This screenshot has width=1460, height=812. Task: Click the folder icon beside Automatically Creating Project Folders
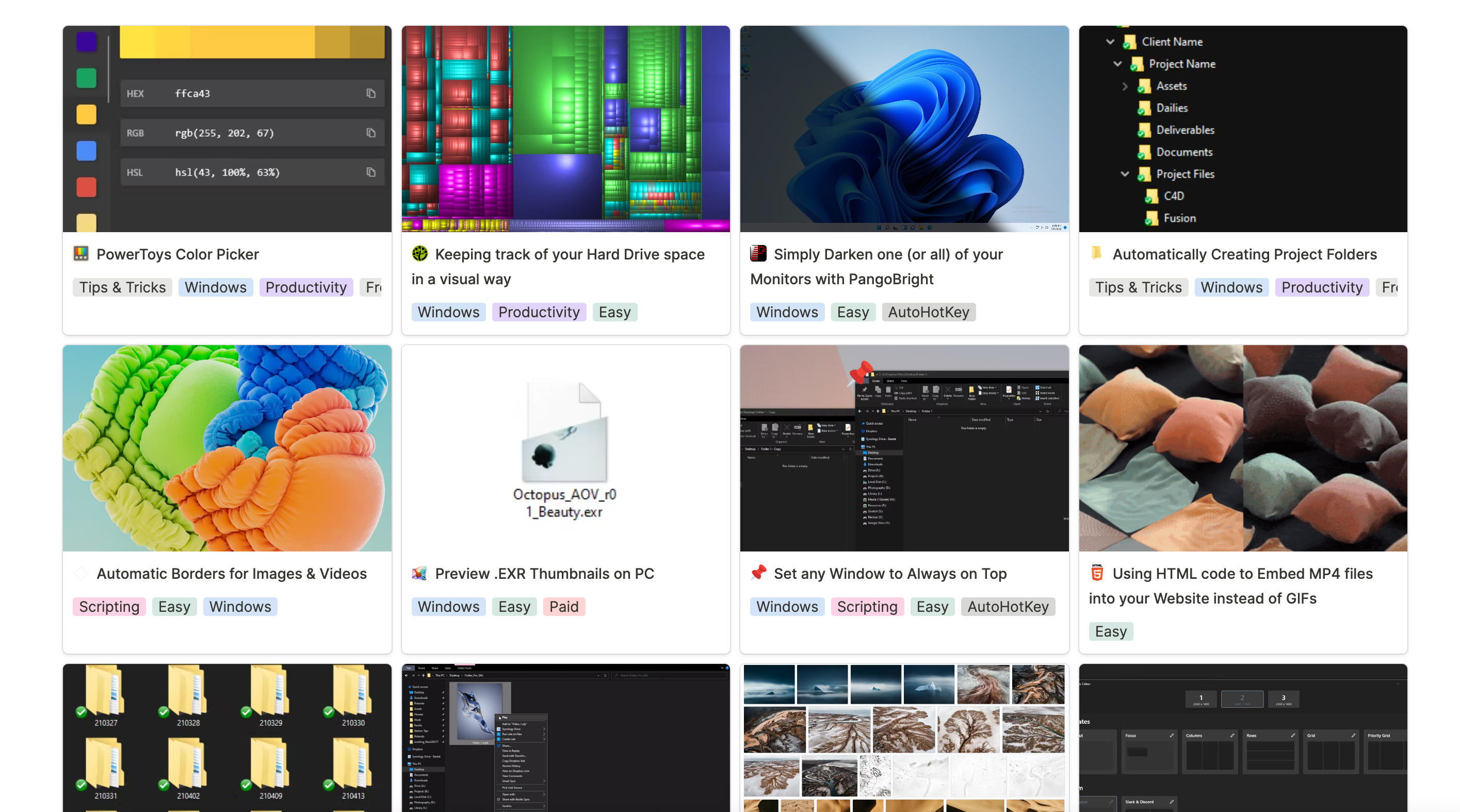pyautogui.click(x=1097, y=253)
